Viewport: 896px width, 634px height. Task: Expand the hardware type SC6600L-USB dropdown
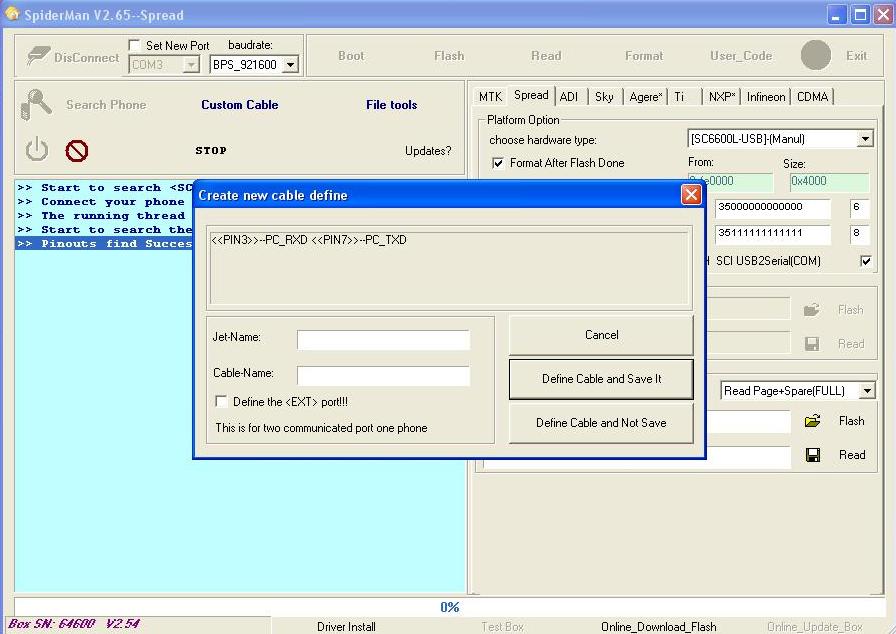[x=866, y=139]
